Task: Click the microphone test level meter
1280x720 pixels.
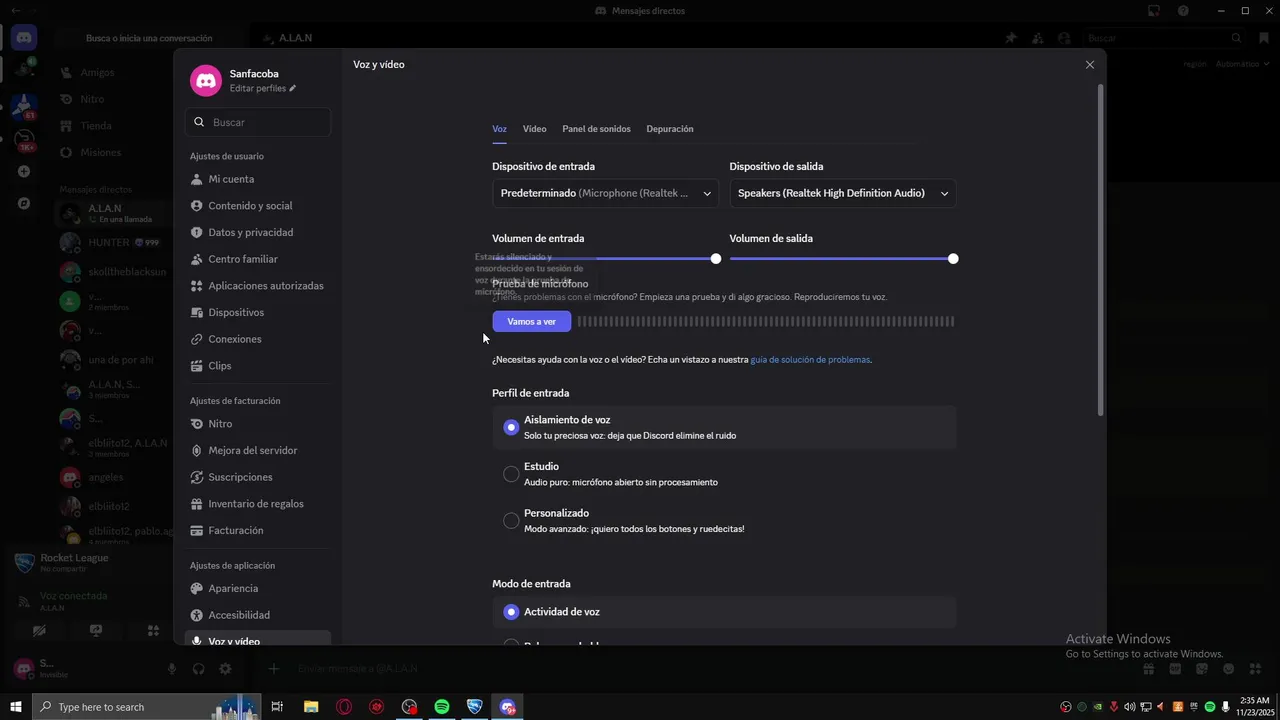Action: [x=766, y=322]
